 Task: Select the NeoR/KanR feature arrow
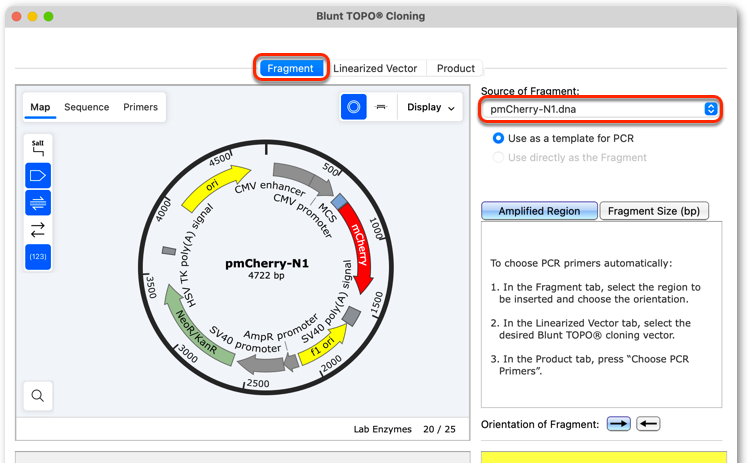pyautogui.click(x=195, y=327)
